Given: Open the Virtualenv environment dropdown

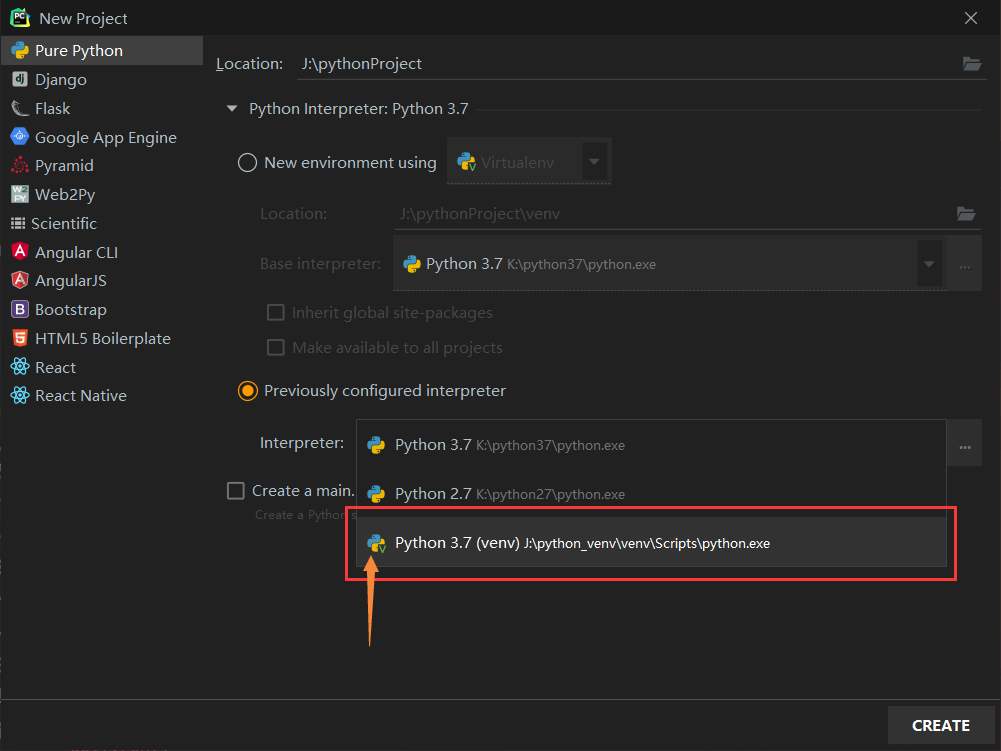Looking at the screenshot, I should pyautogui.click(x=529, y=162).
